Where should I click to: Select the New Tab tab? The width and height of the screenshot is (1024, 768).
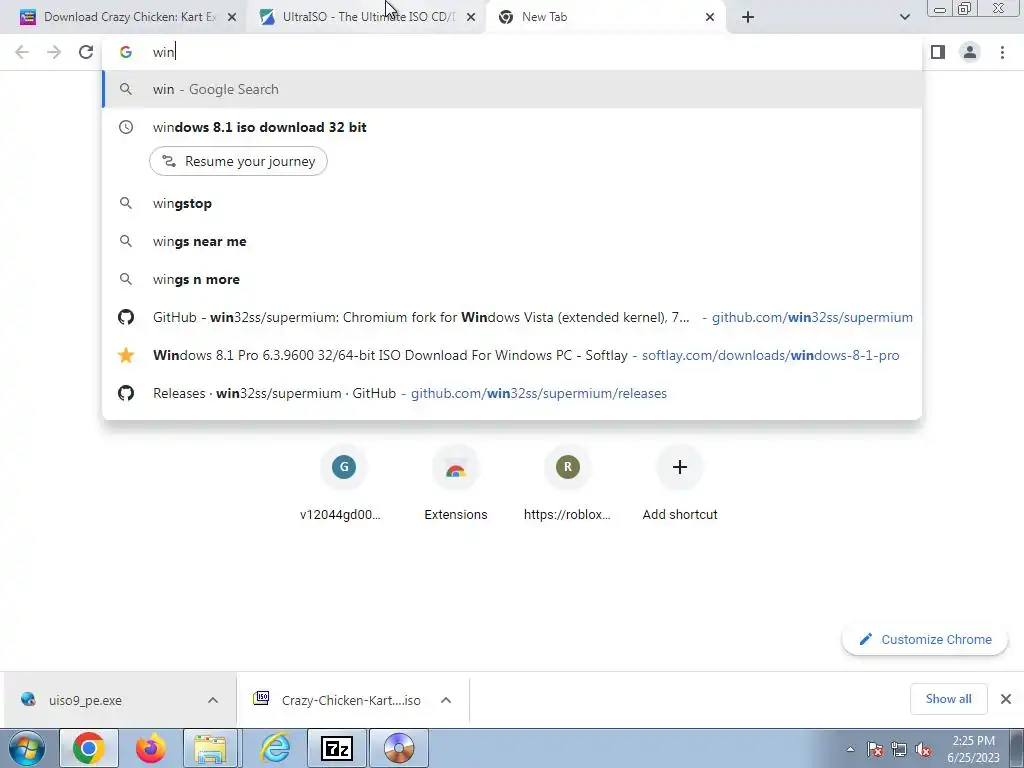604,17
